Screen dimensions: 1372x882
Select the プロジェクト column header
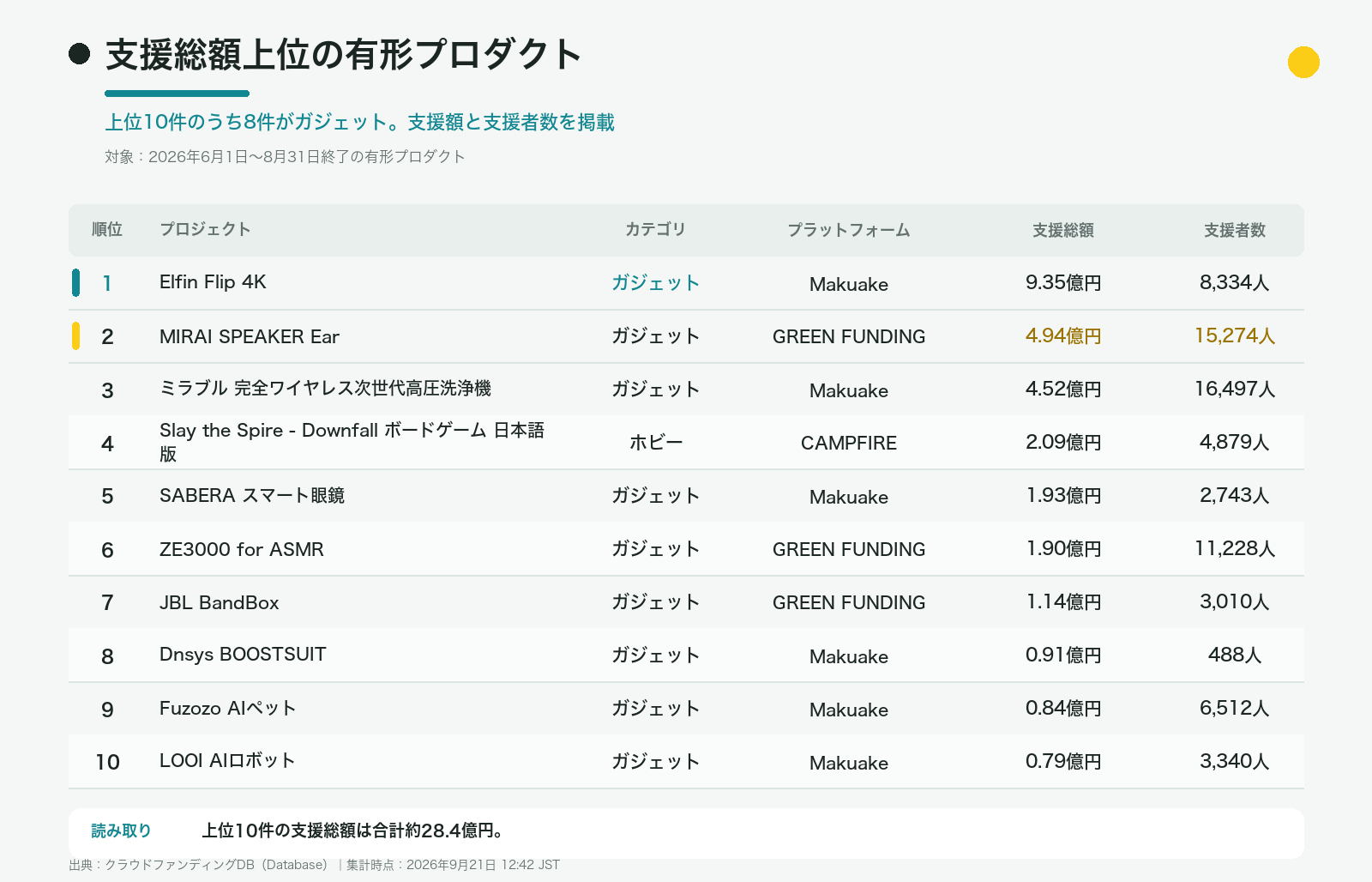(x=205, y=229)
